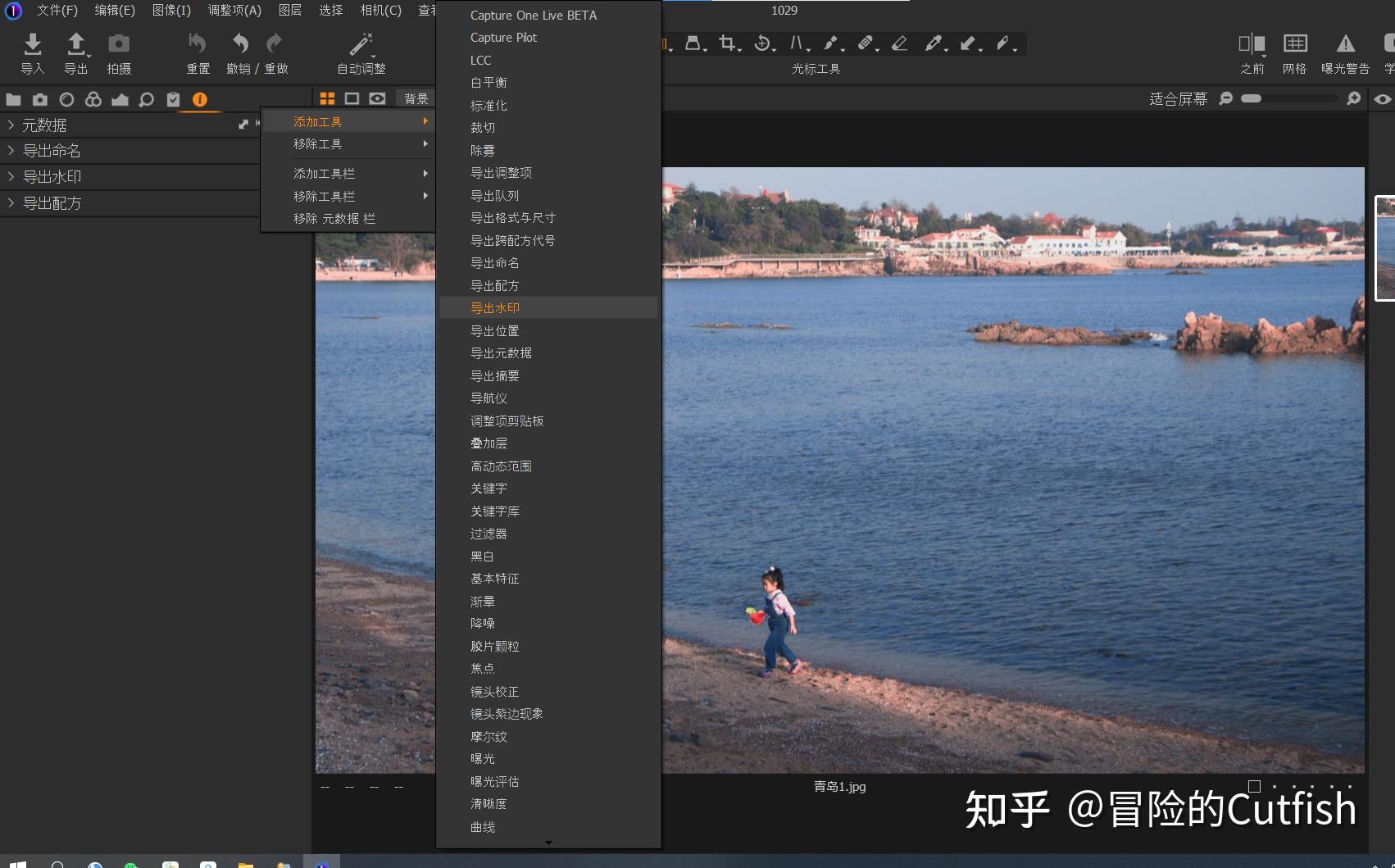Add the 白平衡 tool
The height and width of the screenshot is (868, 1395).
tap(548, 83)
